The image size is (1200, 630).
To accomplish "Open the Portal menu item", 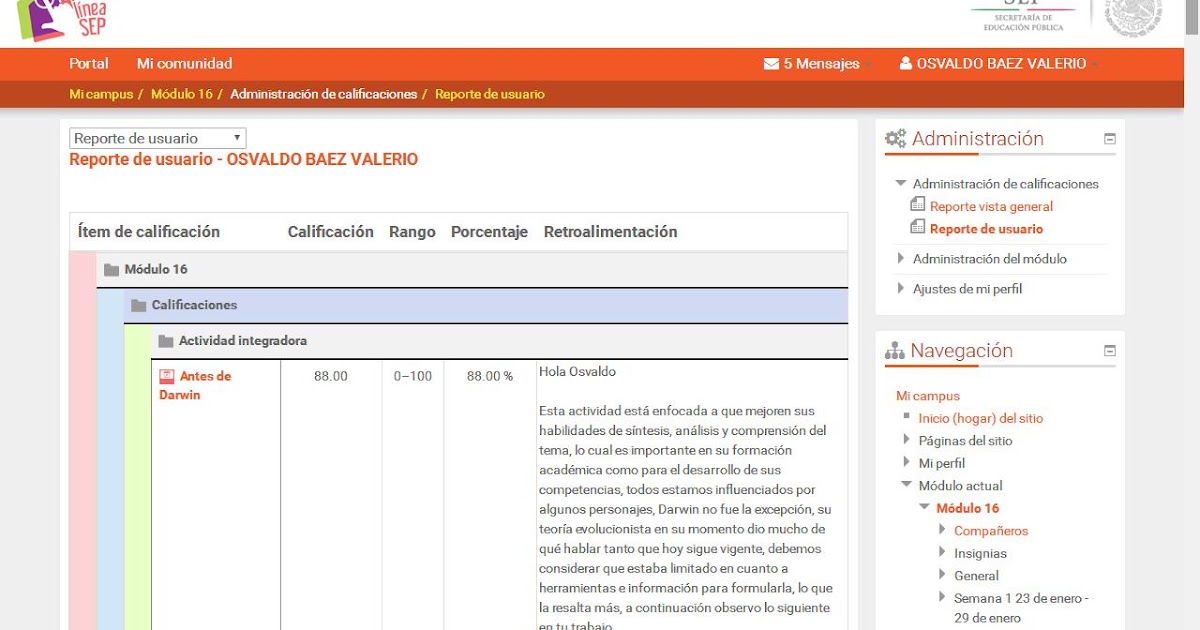I will point(88,63).
